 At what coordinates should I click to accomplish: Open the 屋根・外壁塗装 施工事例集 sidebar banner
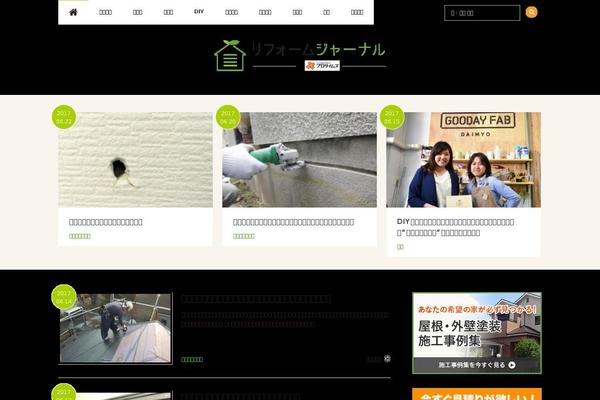(477, 333)
